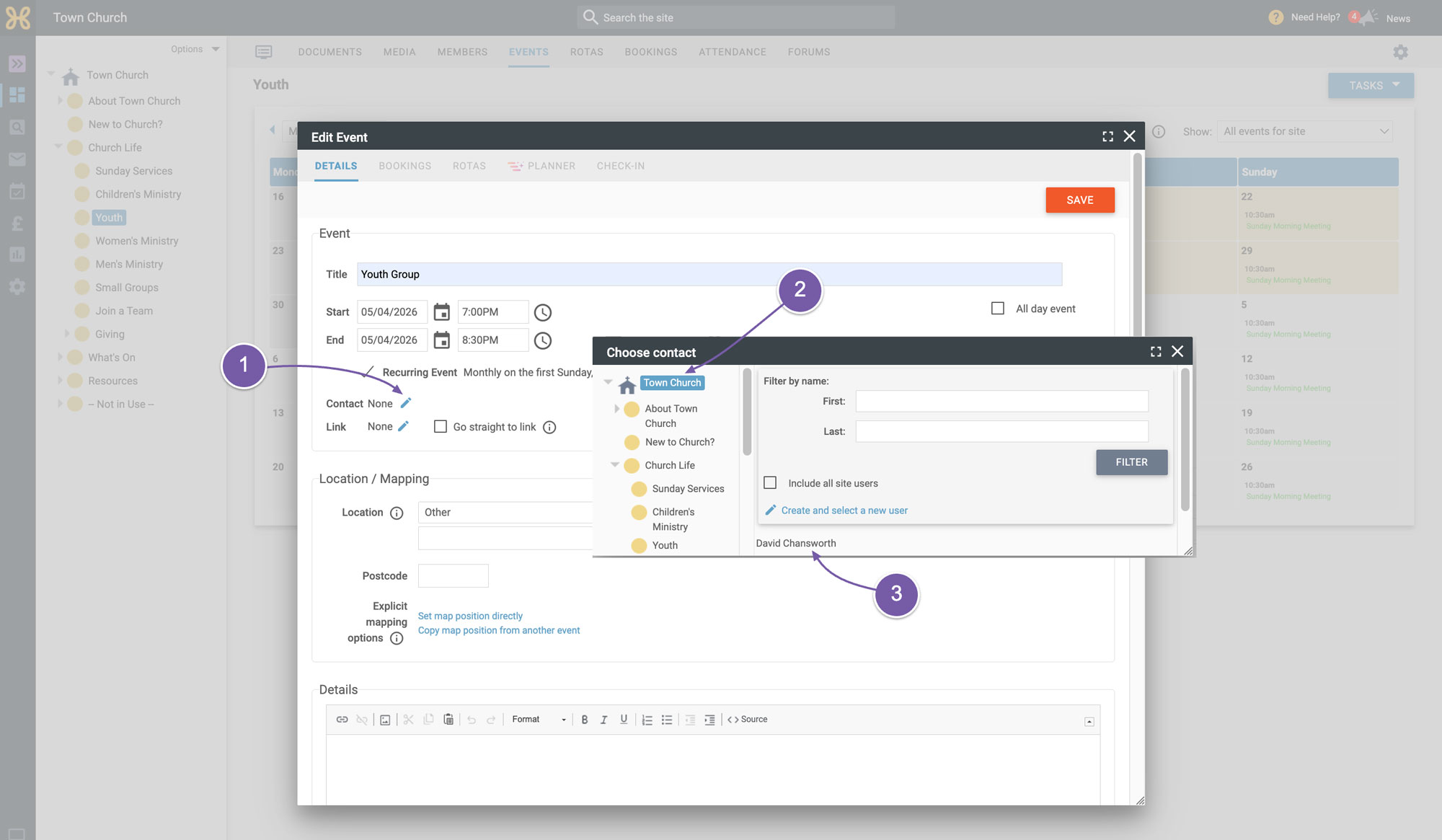Open the Rotas tab in Edit Event

tap(469, 166)
